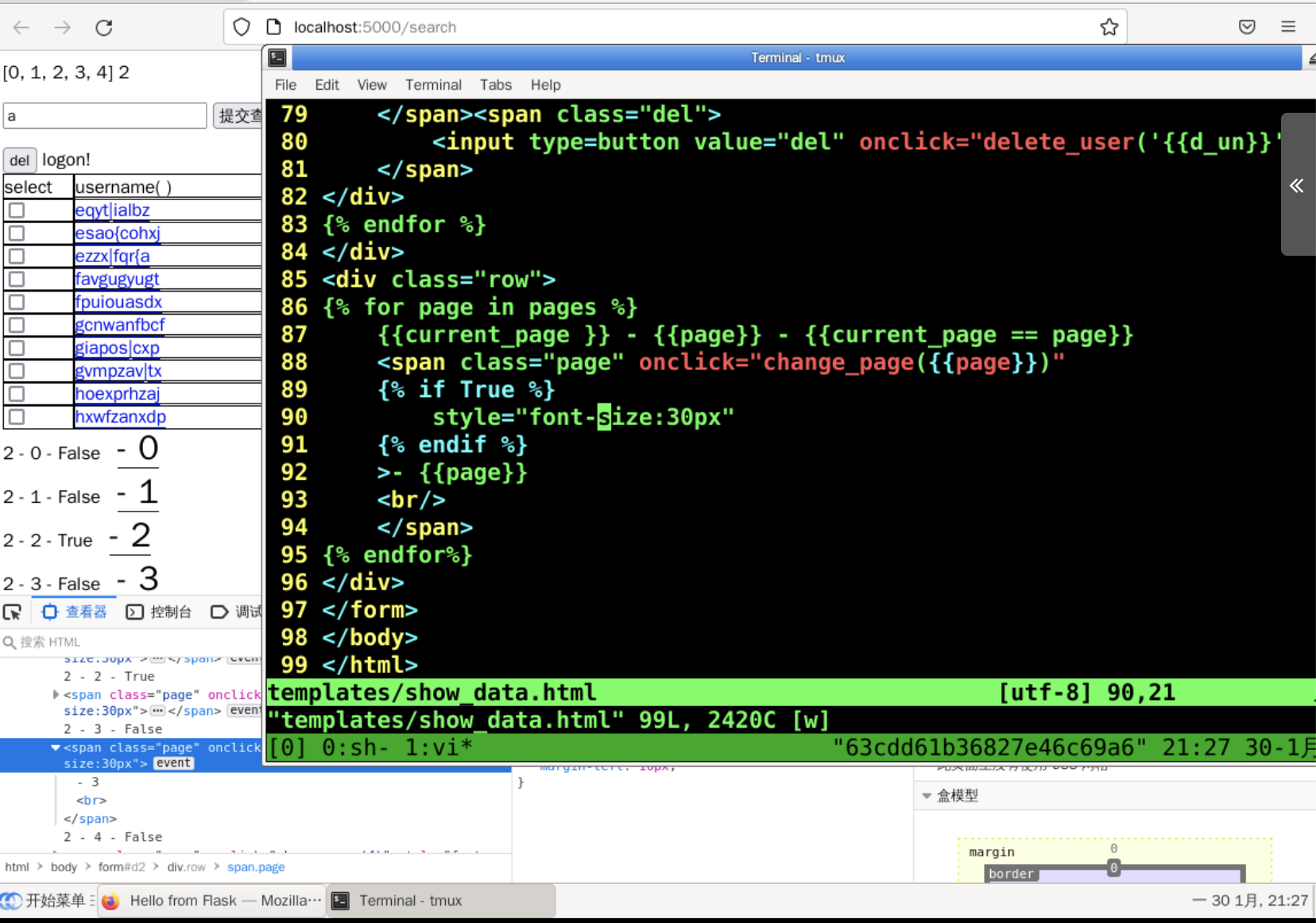This screenshot has height=923, width=1316.
Task: Tick the checkbox for gcnwanfbcf
Action: 17,325
